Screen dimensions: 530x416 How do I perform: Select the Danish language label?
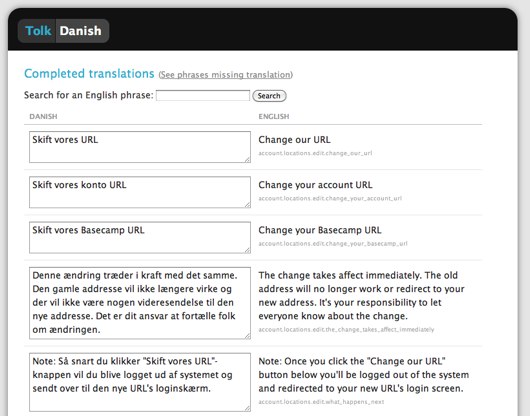[80, 31]
